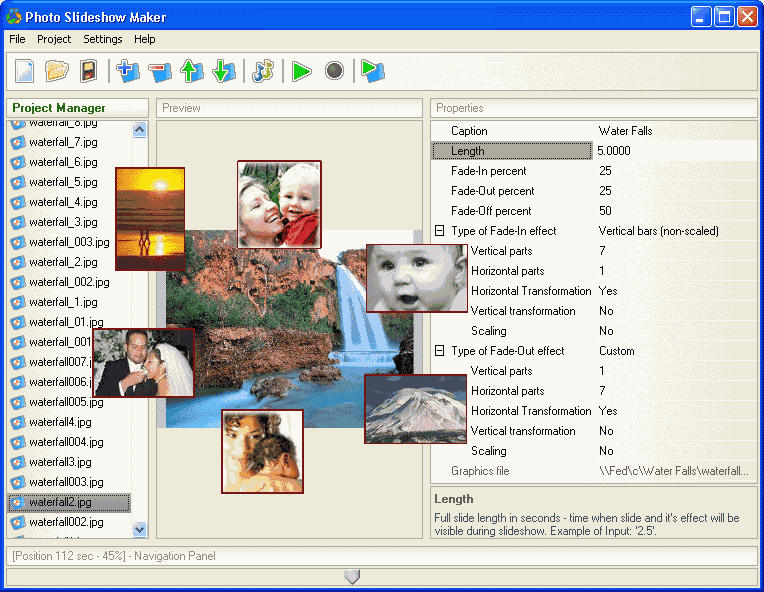Click the icon beside waterfall4.jpg
Screen dimensions: 764x592
pos(18,422)
